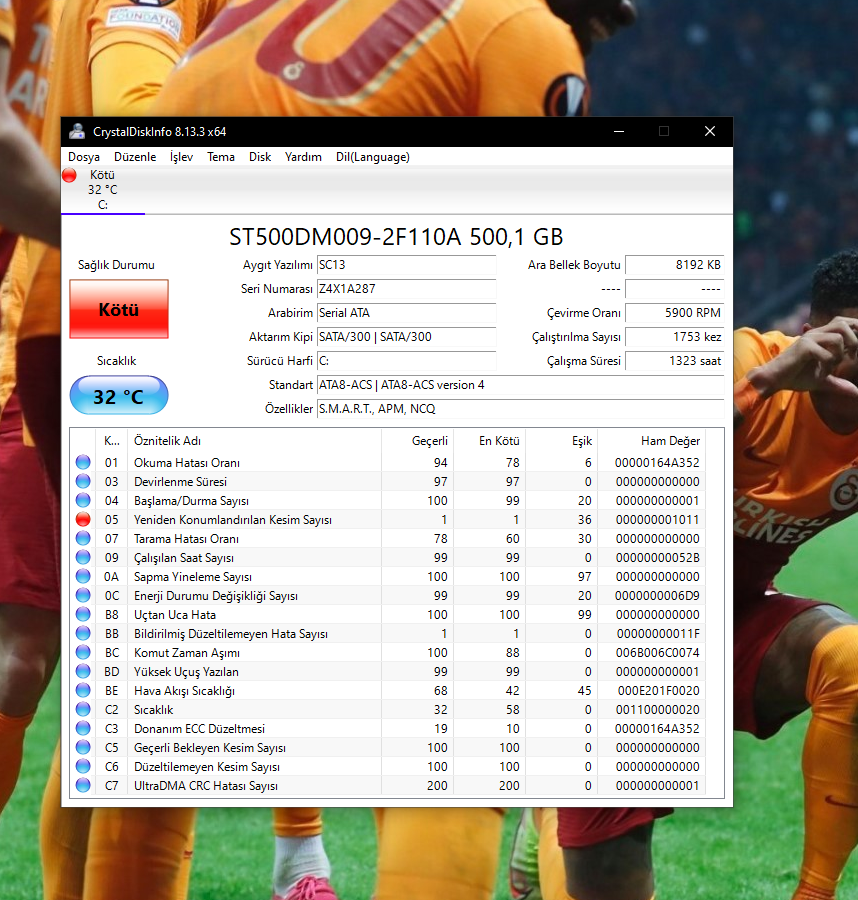This screenshot has width=858, height=900.
Task: Click the blue status icon for attribute B8
Action: coord(83,614)
